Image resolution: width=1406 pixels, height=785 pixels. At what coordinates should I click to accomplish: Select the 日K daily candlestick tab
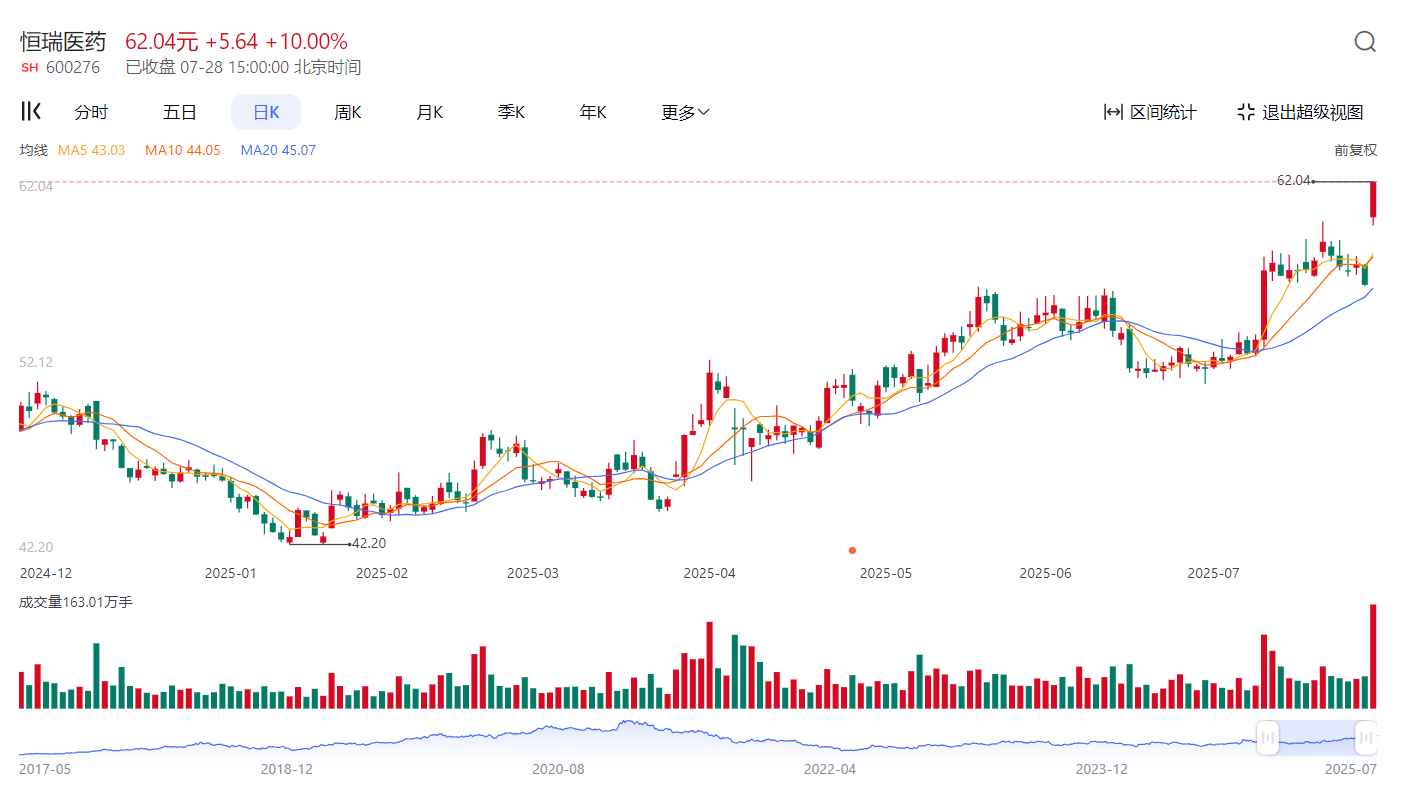point(266,112)
